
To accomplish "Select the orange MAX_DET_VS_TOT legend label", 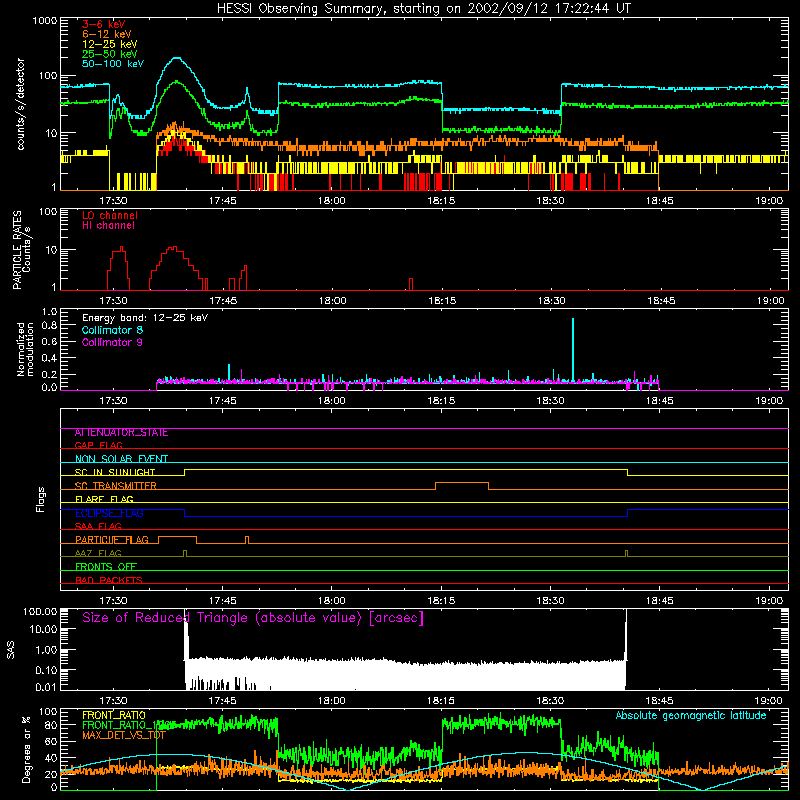I will pos(124,735).
